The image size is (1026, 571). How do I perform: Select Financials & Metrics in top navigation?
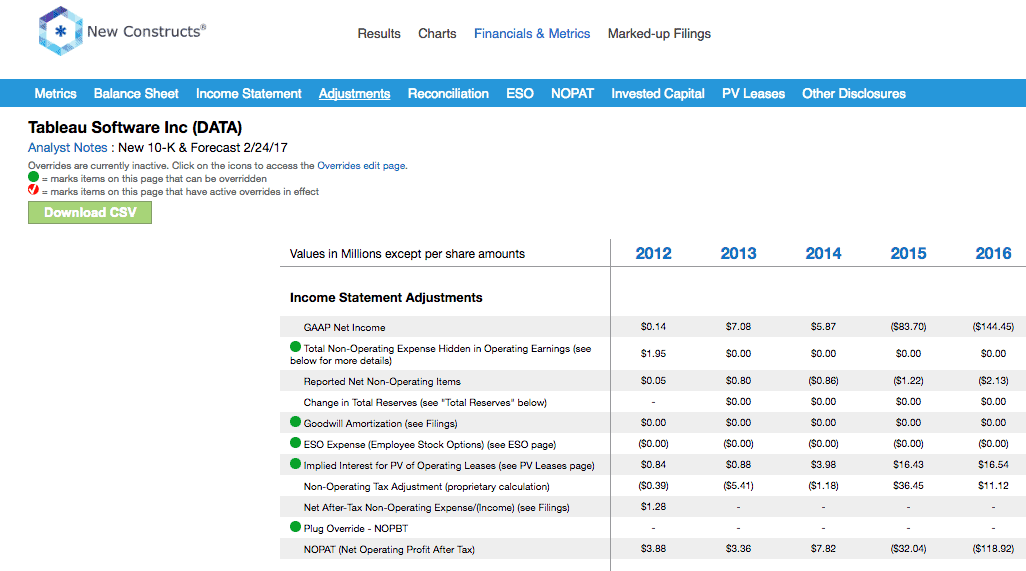point(532,33)
